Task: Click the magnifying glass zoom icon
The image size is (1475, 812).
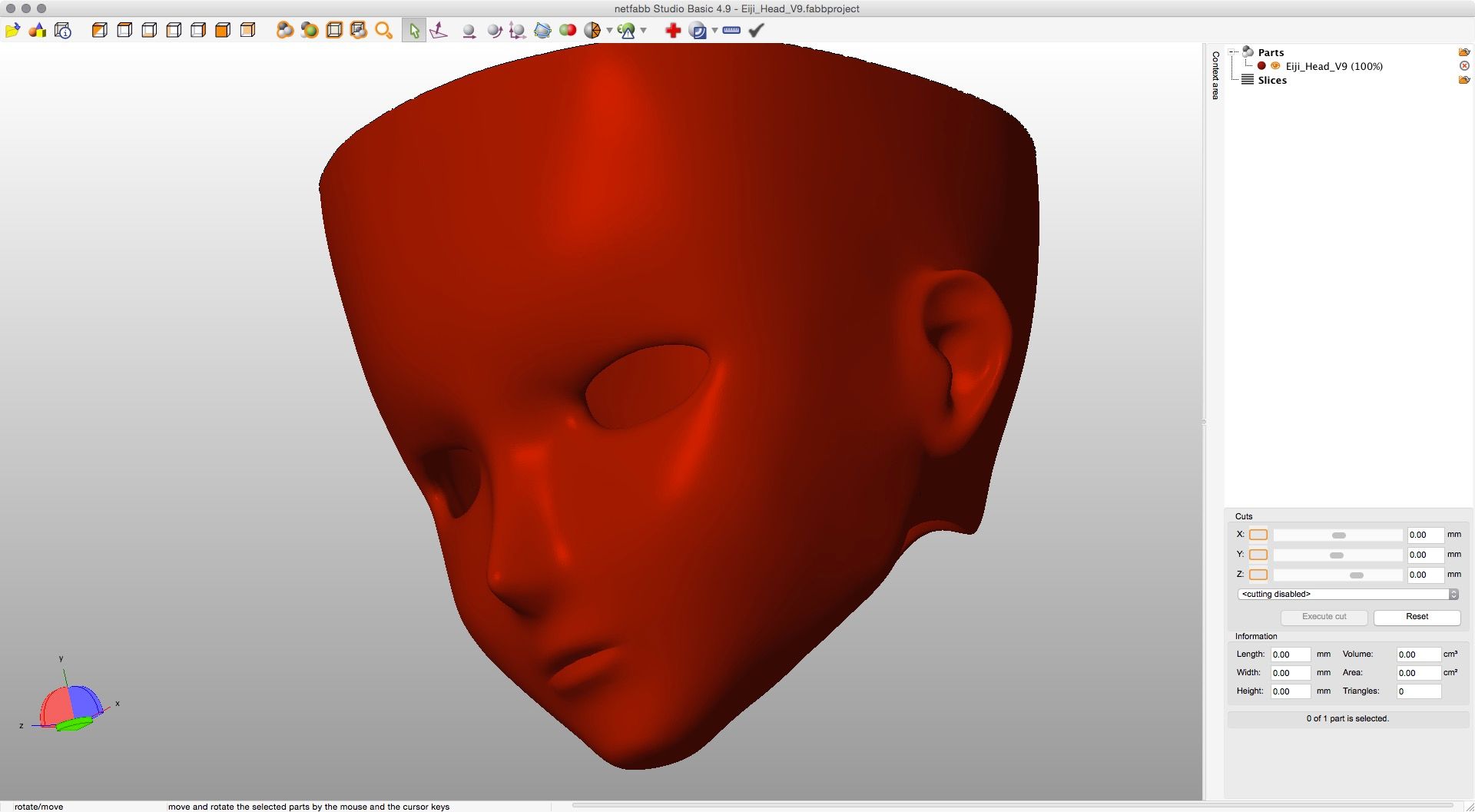Action: pyautogui.click(x=383, y=31)
